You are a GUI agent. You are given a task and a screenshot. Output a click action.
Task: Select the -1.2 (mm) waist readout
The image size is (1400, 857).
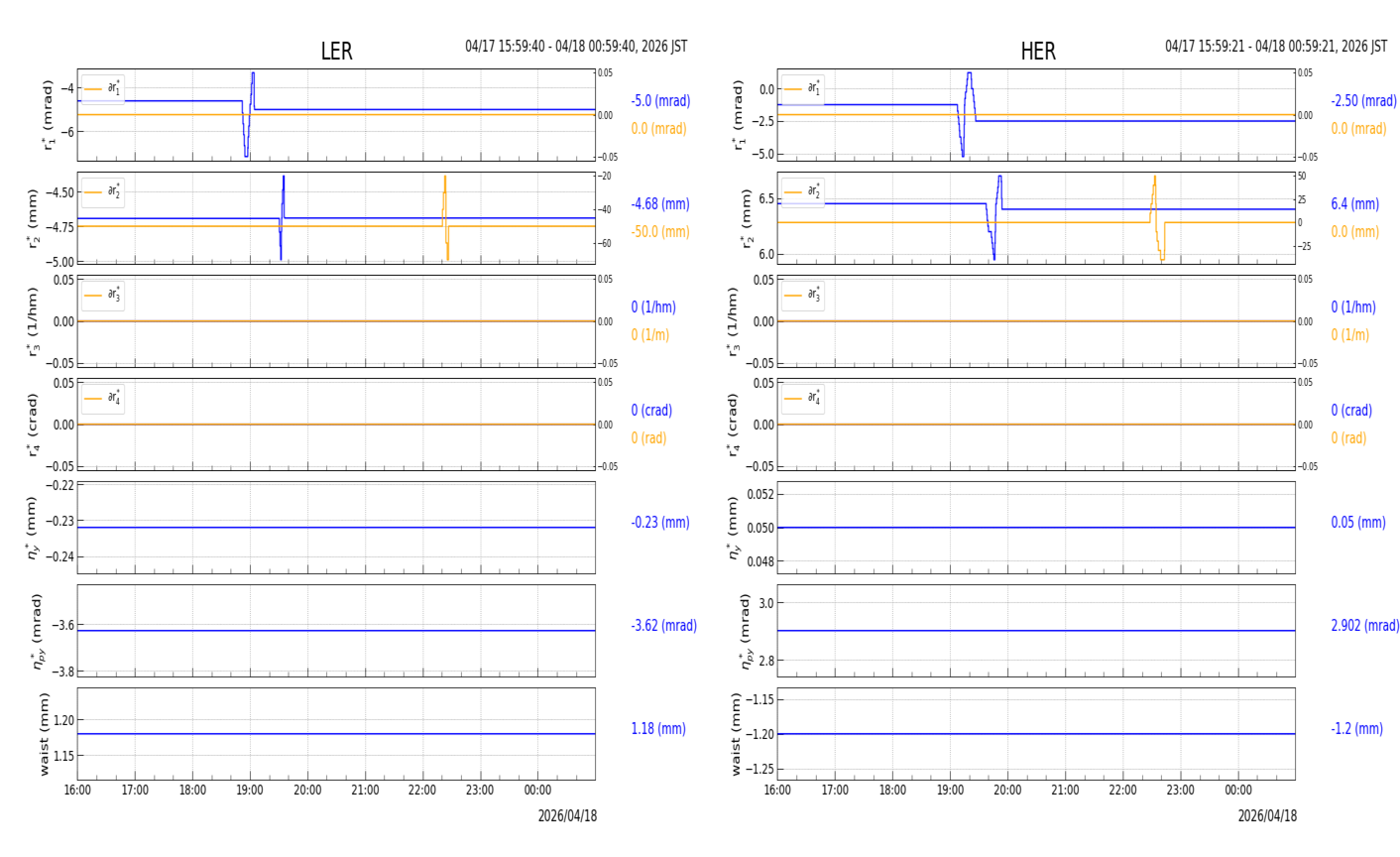click(x=1356, y=729)
